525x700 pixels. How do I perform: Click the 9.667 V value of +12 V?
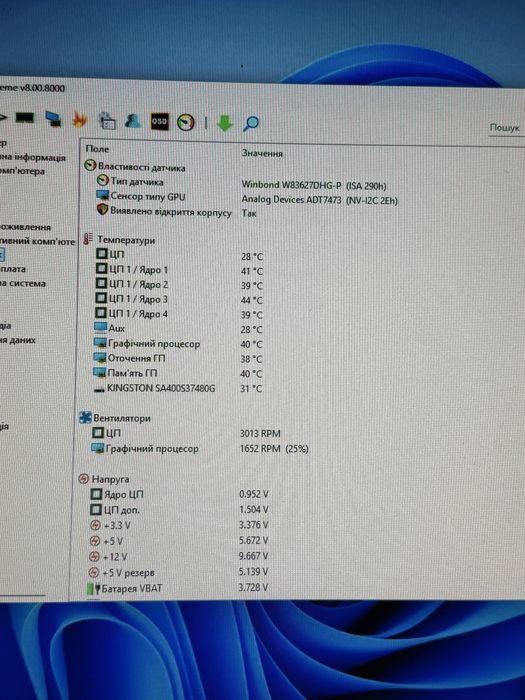tap(254, 556)
